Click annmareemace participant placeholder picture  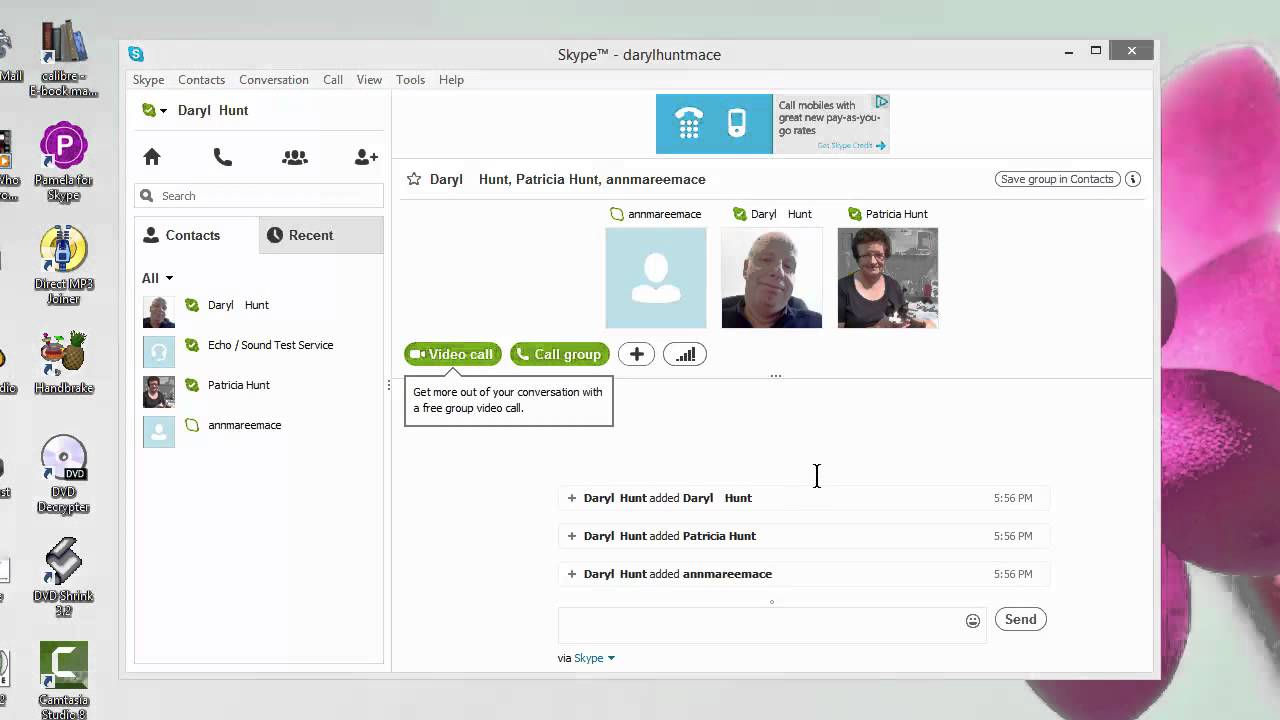pos(656,278)
